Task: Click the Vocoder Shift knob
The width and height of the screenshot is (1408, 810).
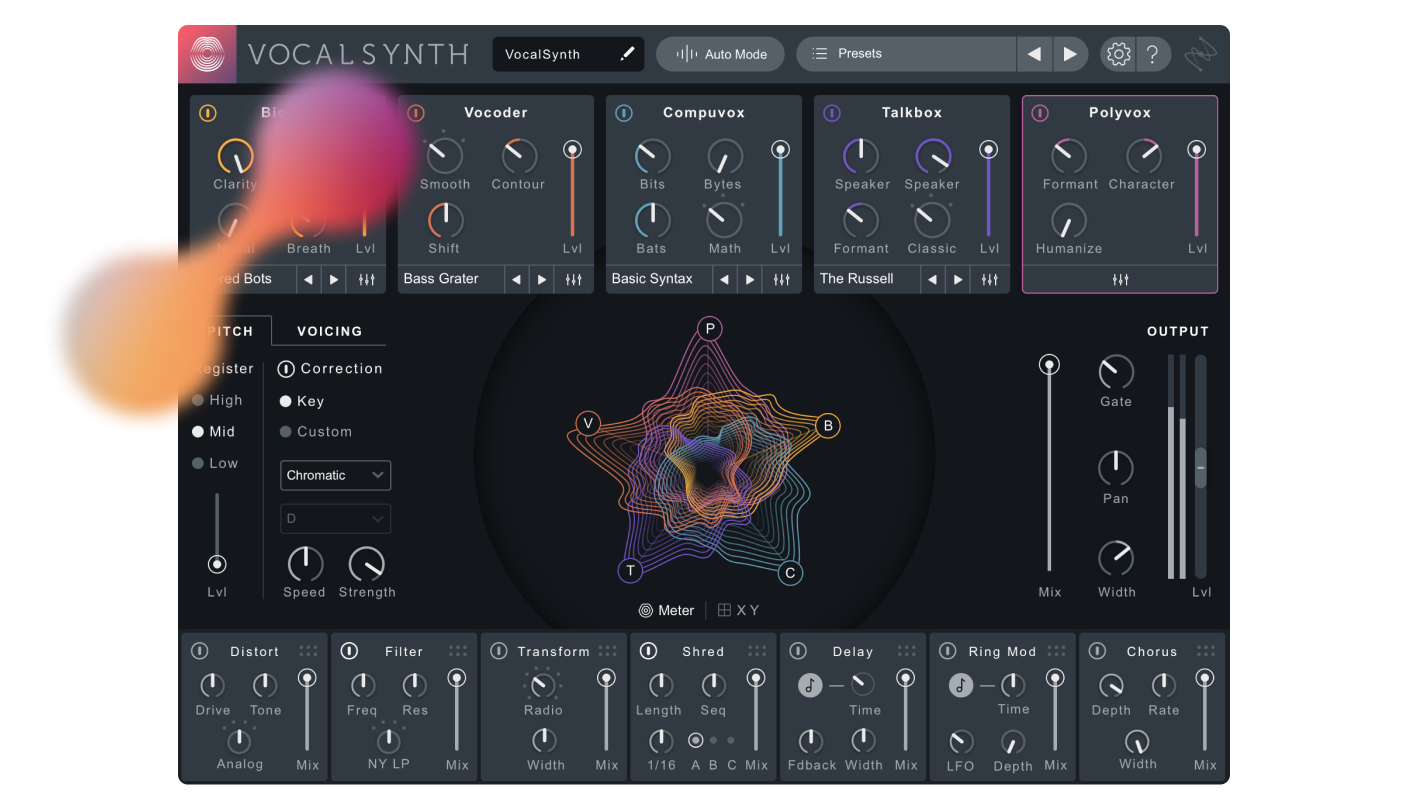Action: 445,221
